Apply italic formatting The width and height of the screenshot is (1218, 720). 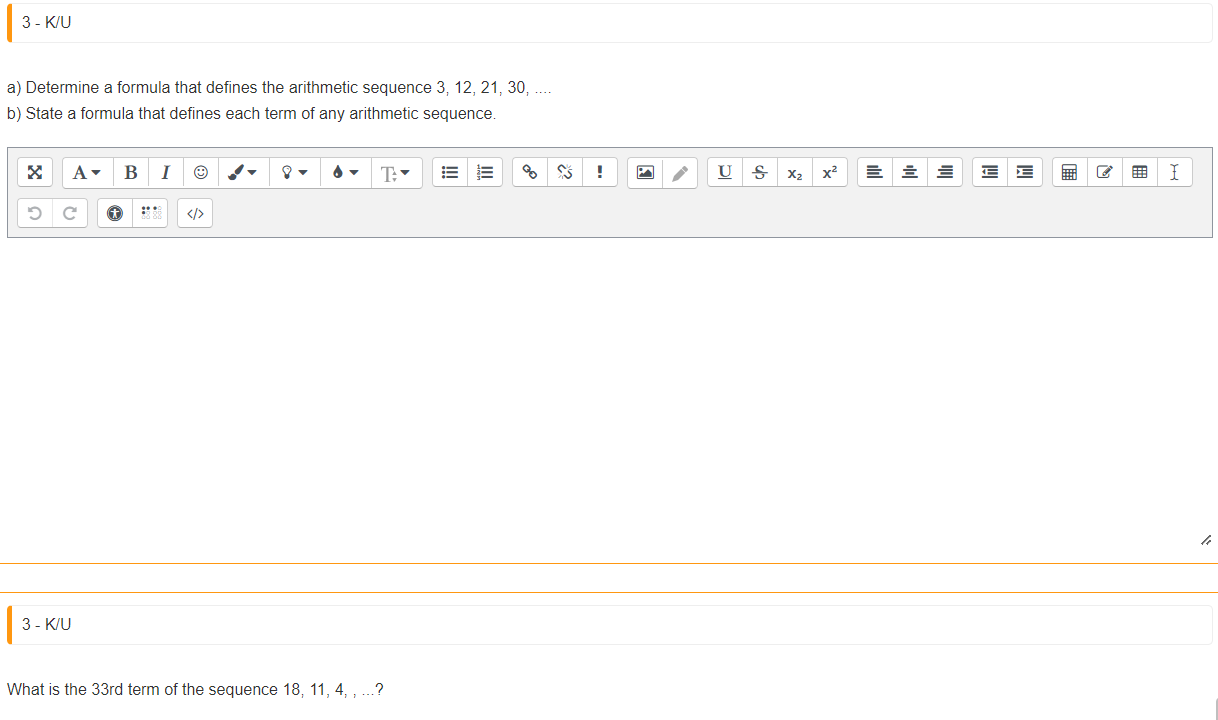pyautogui.click(x=165, y=172)
